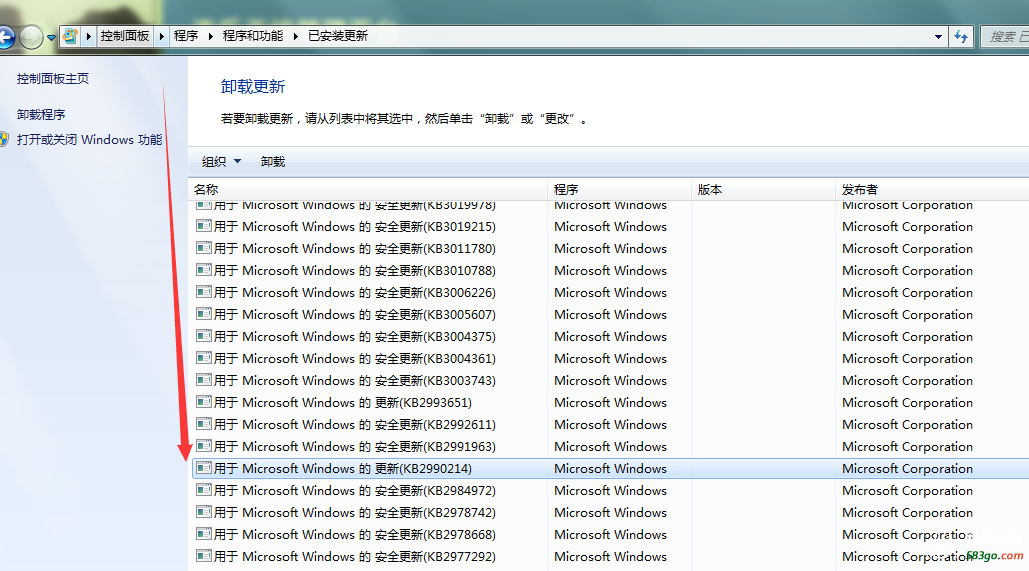The width and height of the screenshot is (1029, 571).
Task: Select update KB3006226 row
Action: 610,293
